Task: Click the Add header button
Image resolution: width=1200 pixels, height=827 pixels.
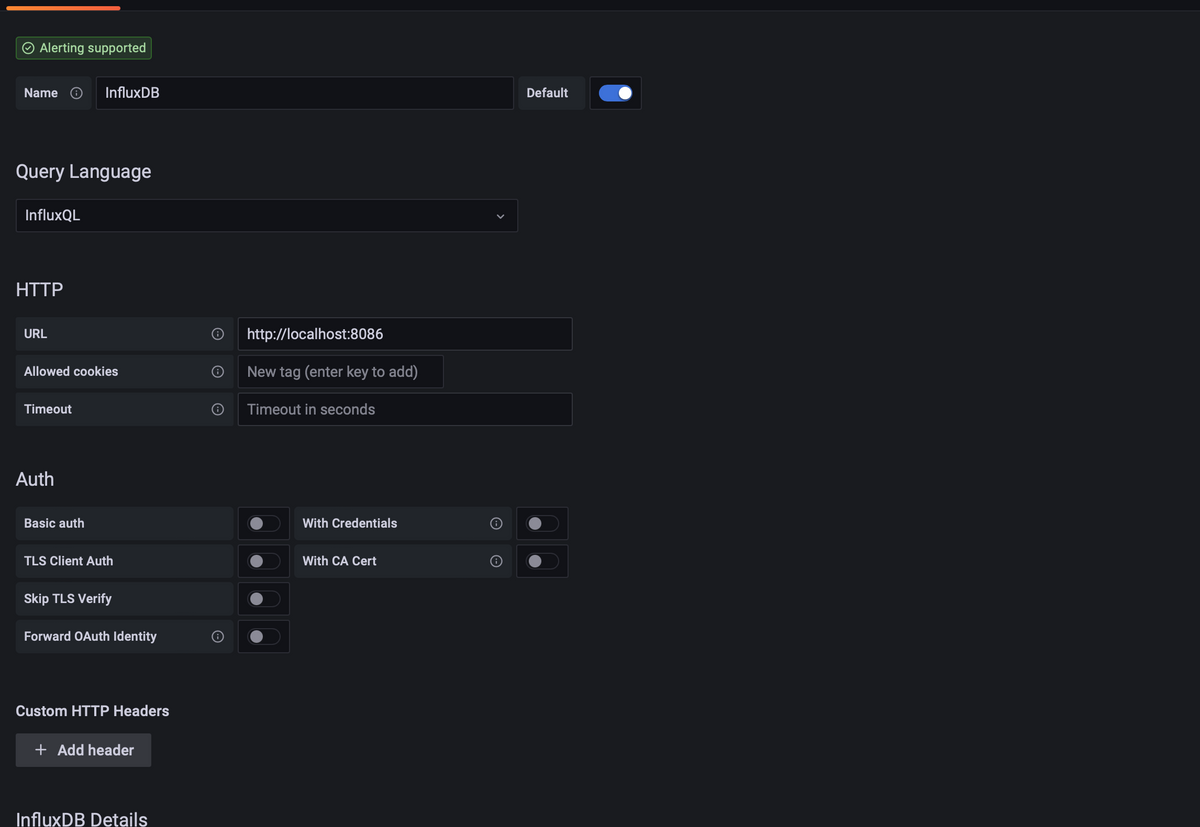Action: click(83, 750)
